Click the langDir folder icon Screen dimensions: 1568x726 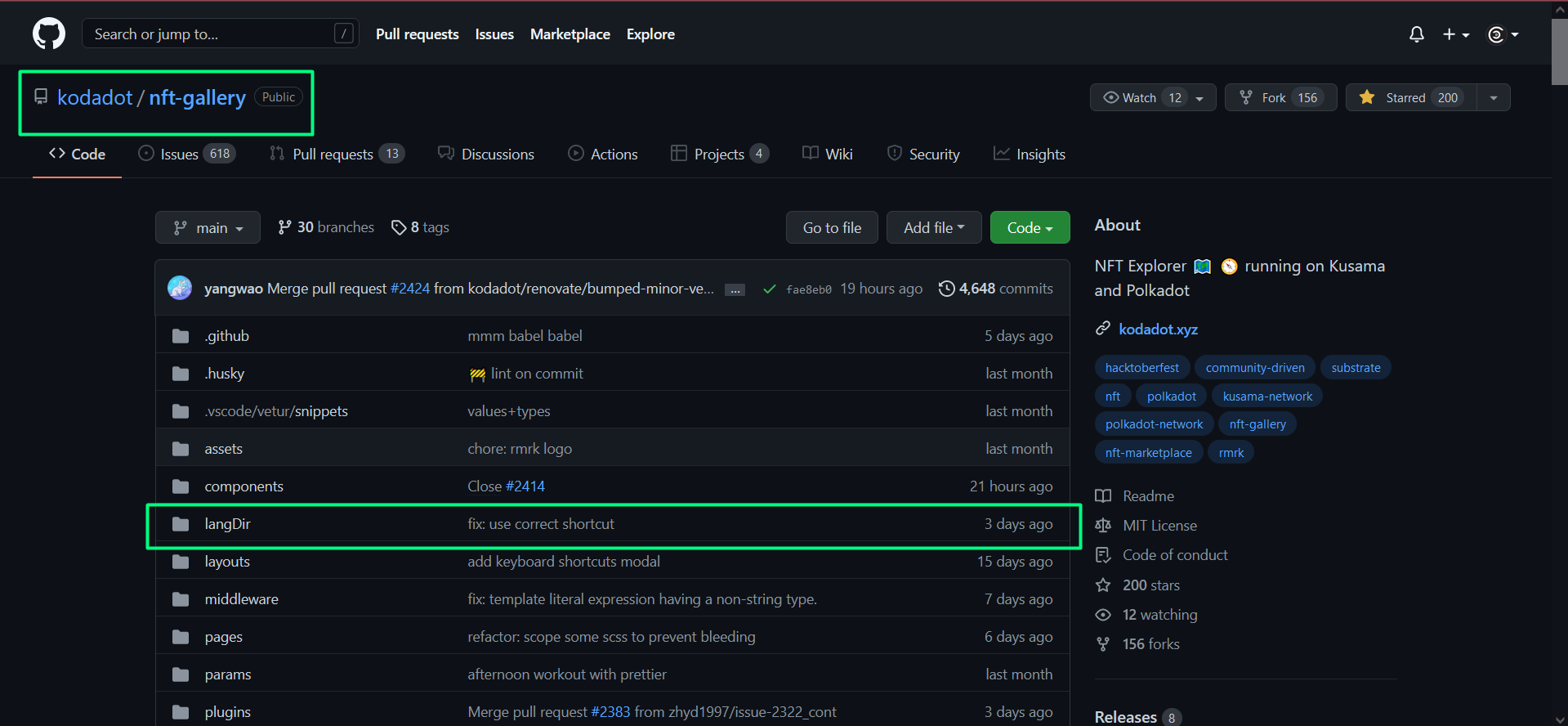tap(181, 524)
